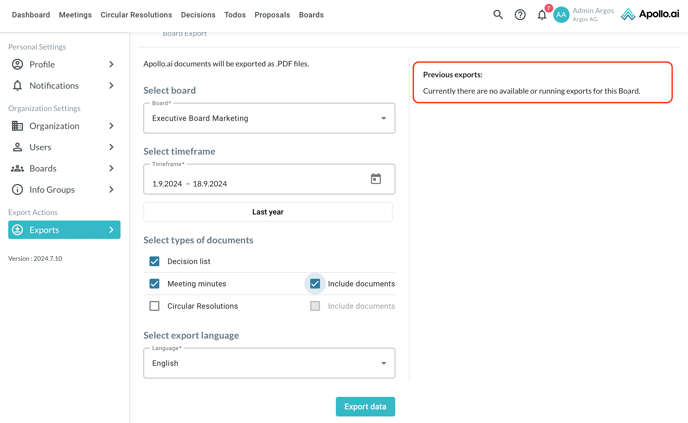Uncheck the Meeting minutes checkbox
The height and width of the screenshot is (423, 688).
click(x=154, y=284)
